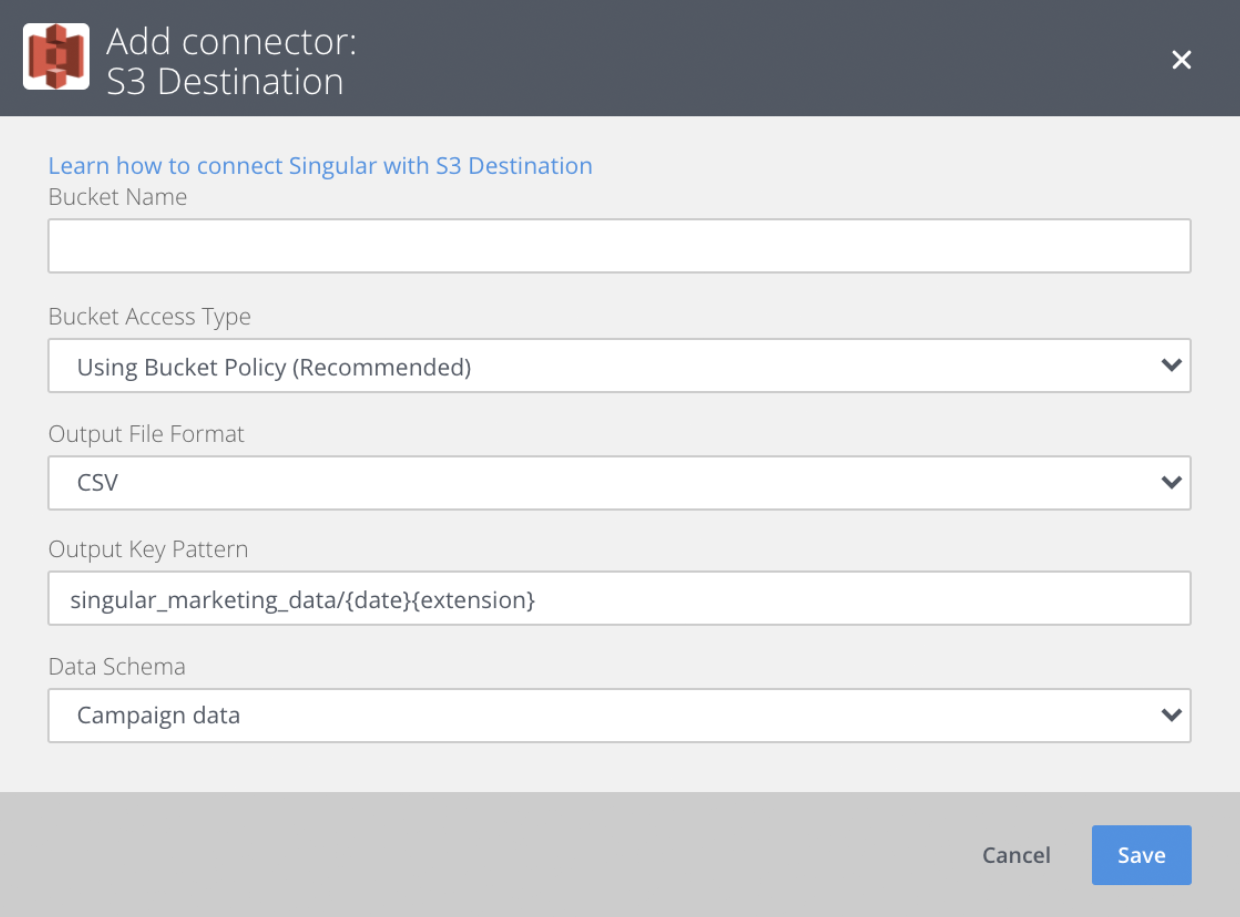Click the Bucket Access Type label
The height and width of the screenshot is (917, 1240).
pyautogui.click(x=150, y=317)
